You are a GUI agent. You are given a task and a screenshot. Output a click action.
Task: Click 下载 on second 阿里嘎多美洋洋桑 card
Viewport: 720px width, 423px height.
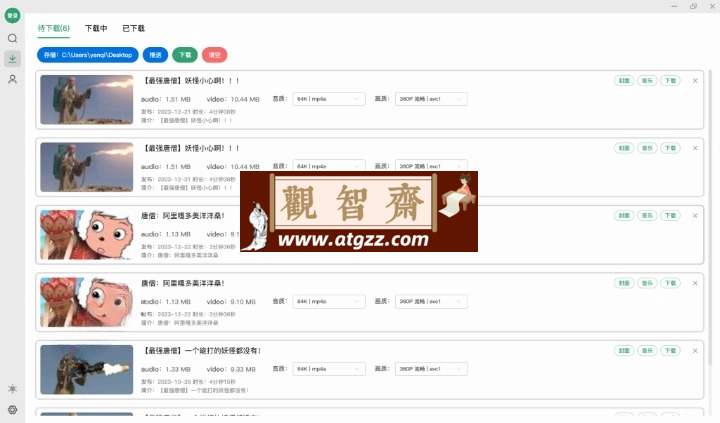click(x=670, y=283)
